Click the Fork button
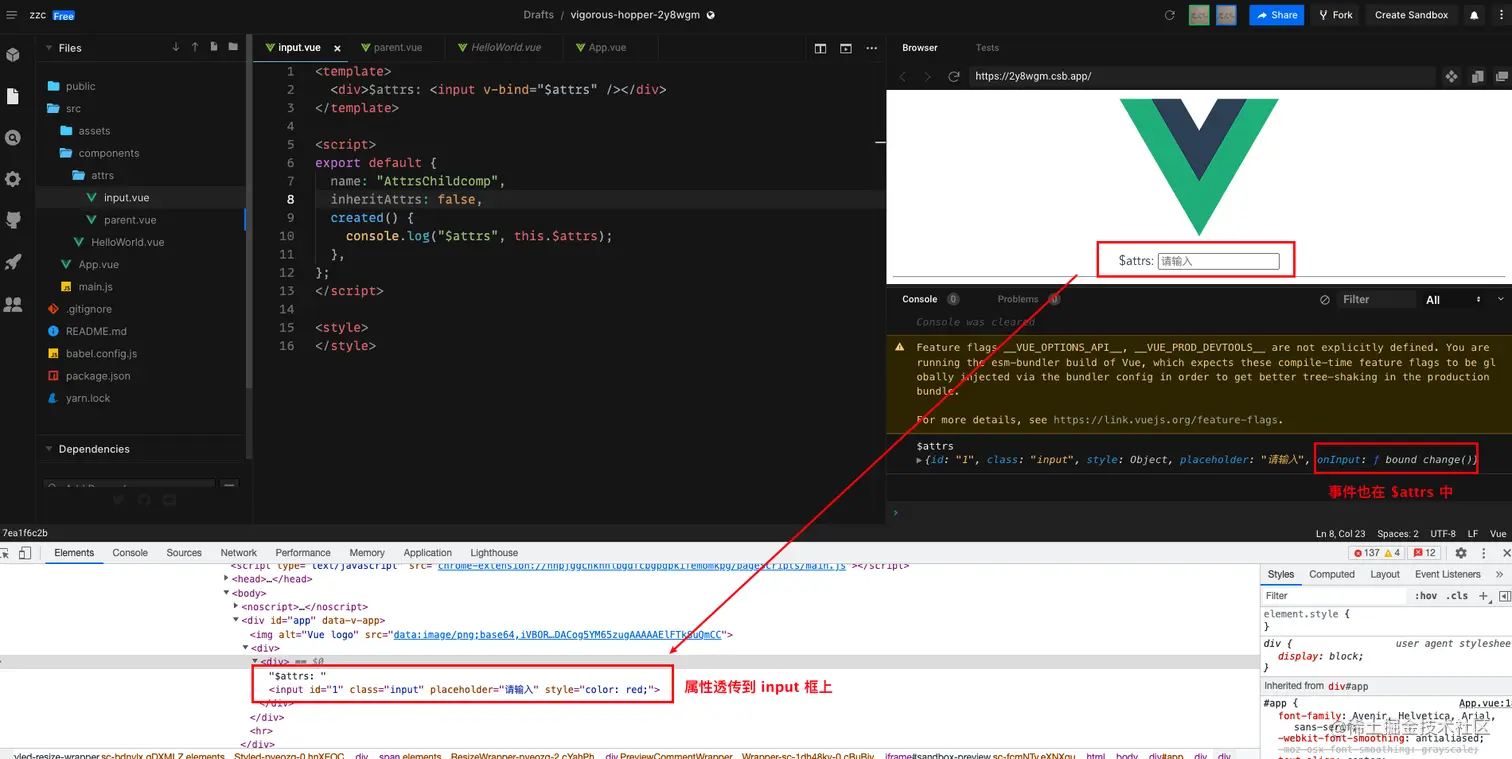This screenshot has height=759, width=1512. coord(1335,15)
